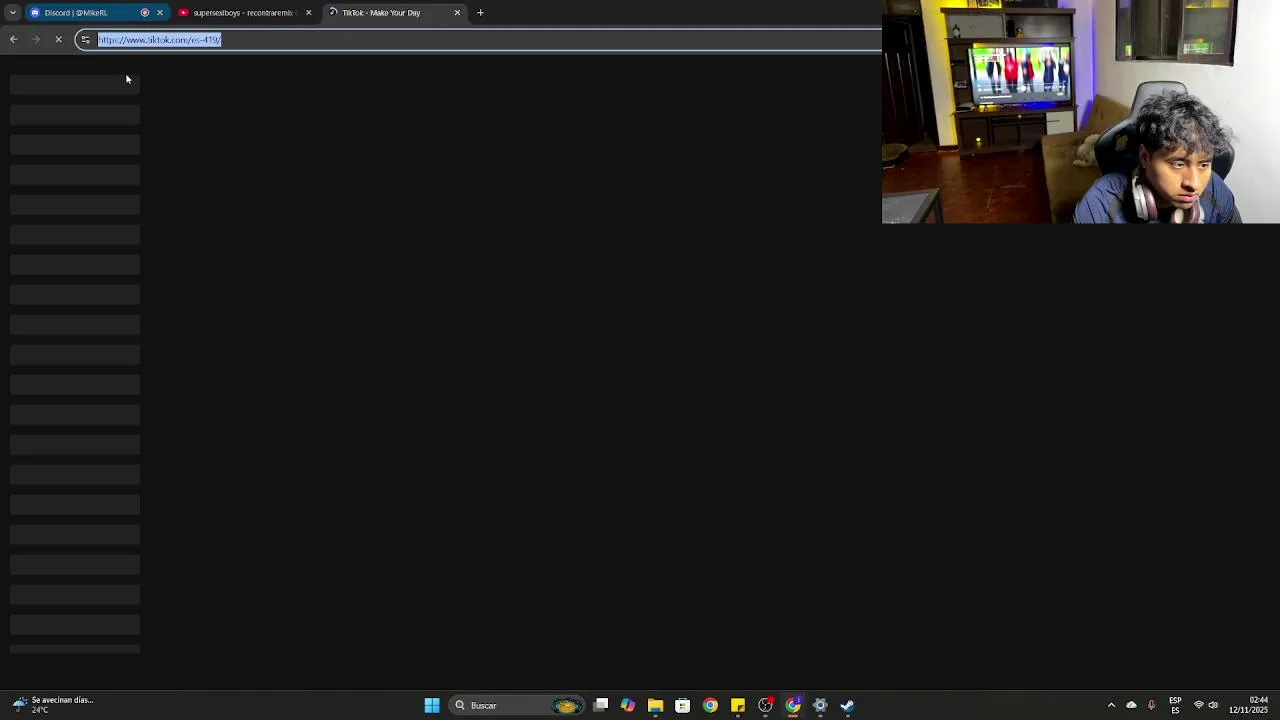Change the ESP ES input language
This screenshot has width=1280, height=720.
(x=1175, y=706)
